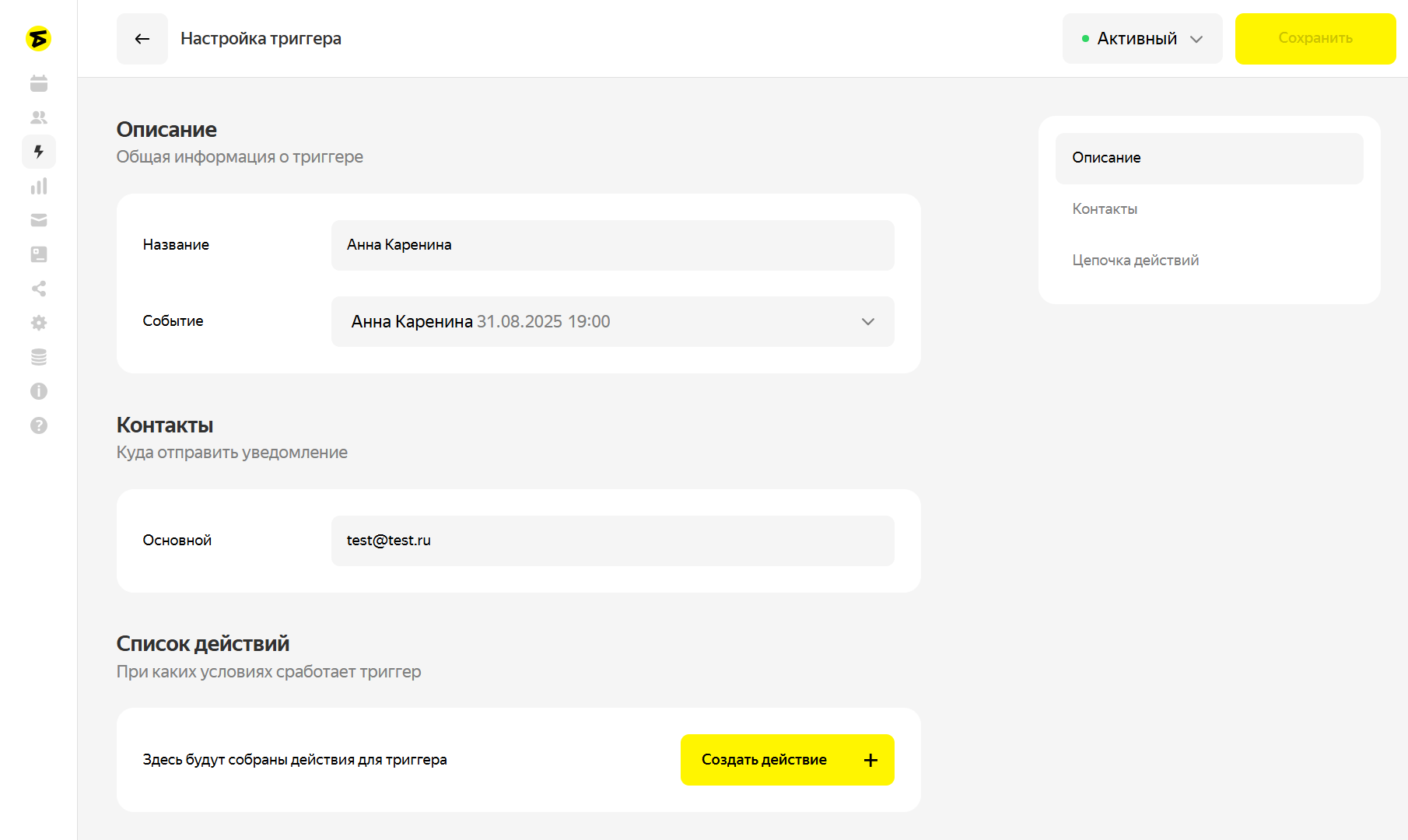Open the envelope mail icon in the sidebar
Screen dimensions: 1408x840
[39, 220]
